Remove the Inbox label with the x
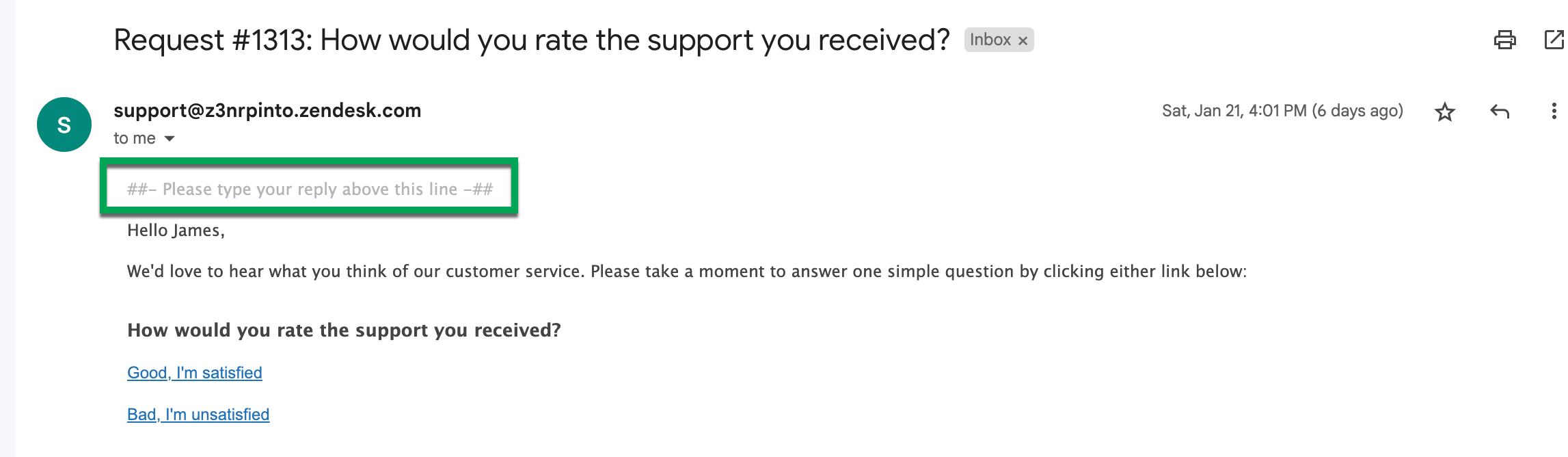 click(1023, 41)
